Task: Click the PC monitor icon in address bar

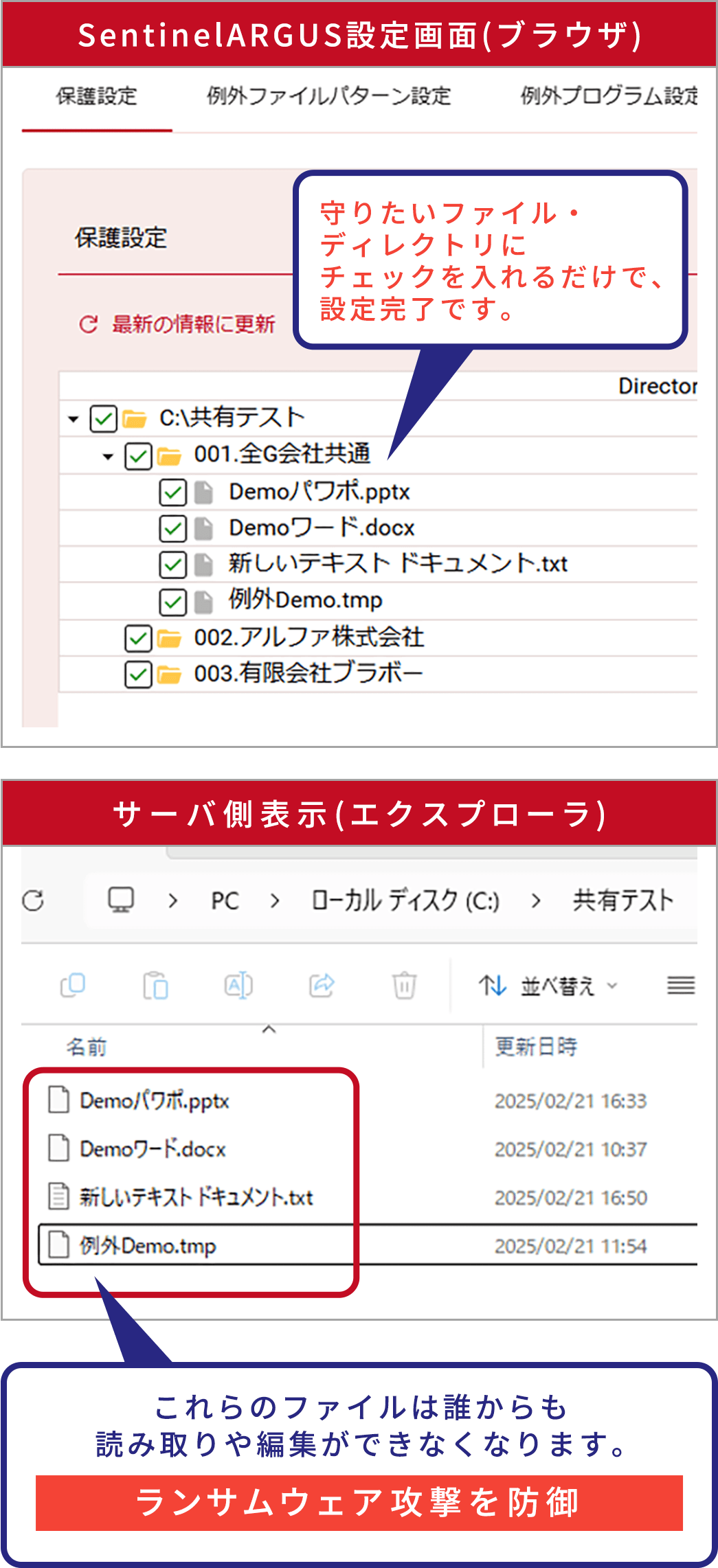Action: point(121,900)
